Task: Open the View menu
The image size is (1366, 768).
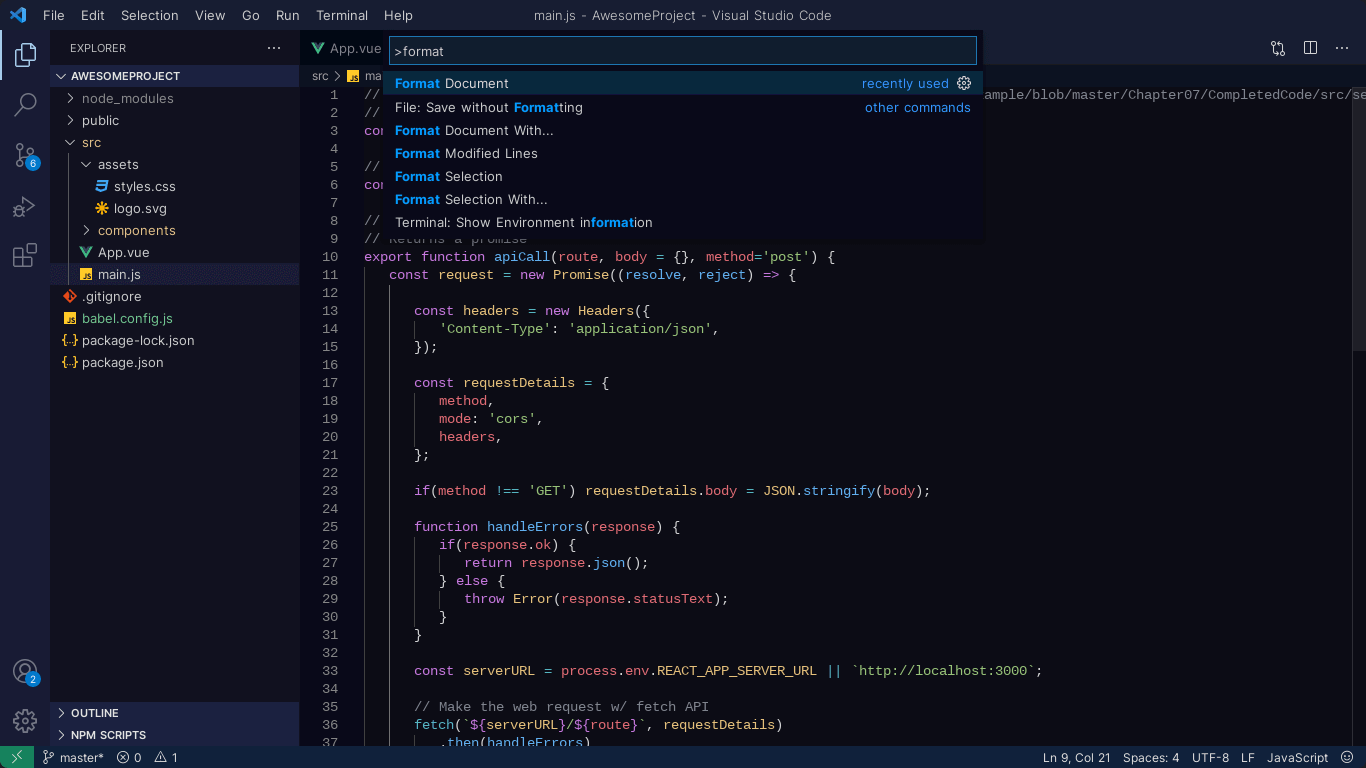Action: point(210,15)
